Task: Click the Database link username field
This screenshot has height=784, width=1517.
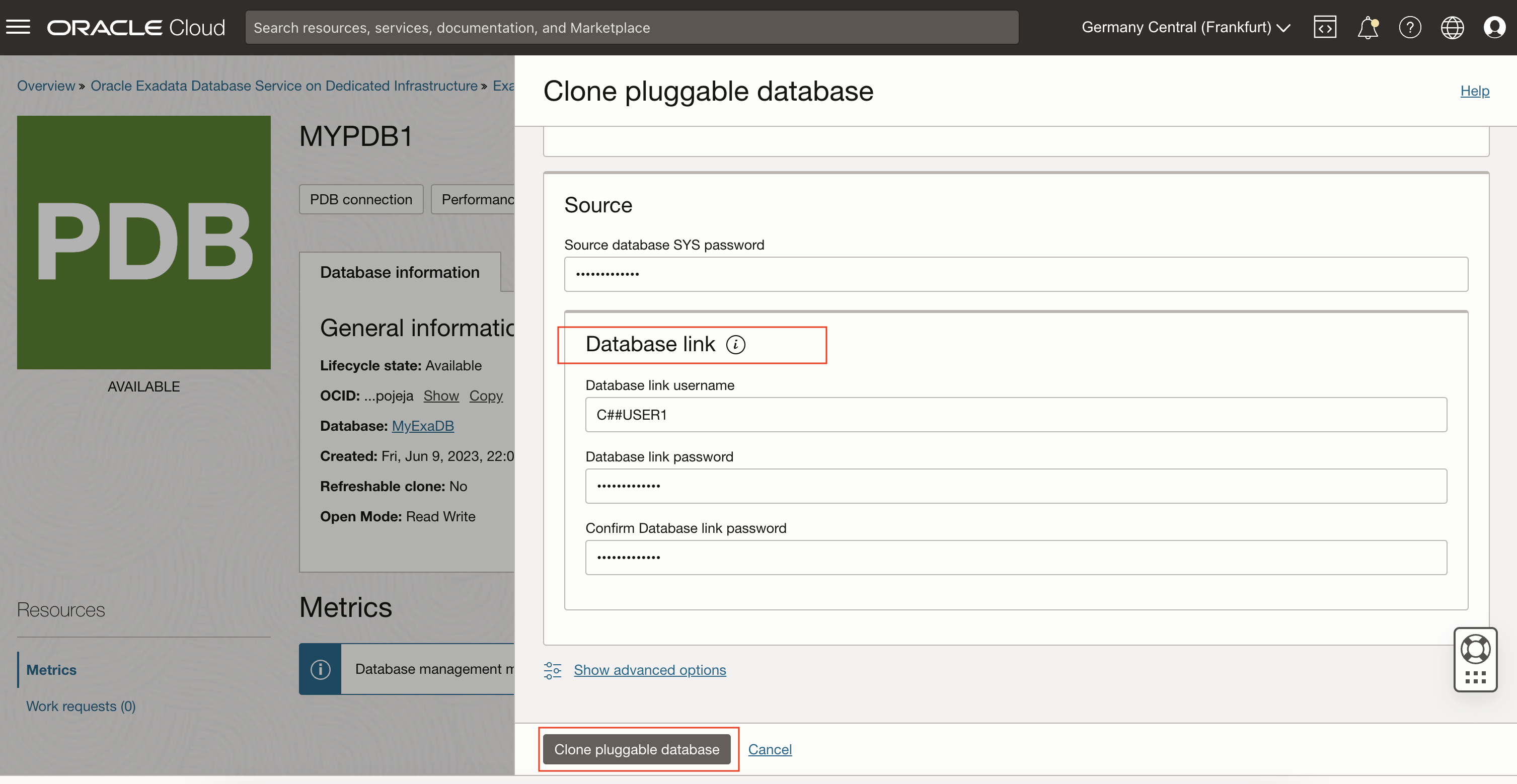Action: (1016, 415)
